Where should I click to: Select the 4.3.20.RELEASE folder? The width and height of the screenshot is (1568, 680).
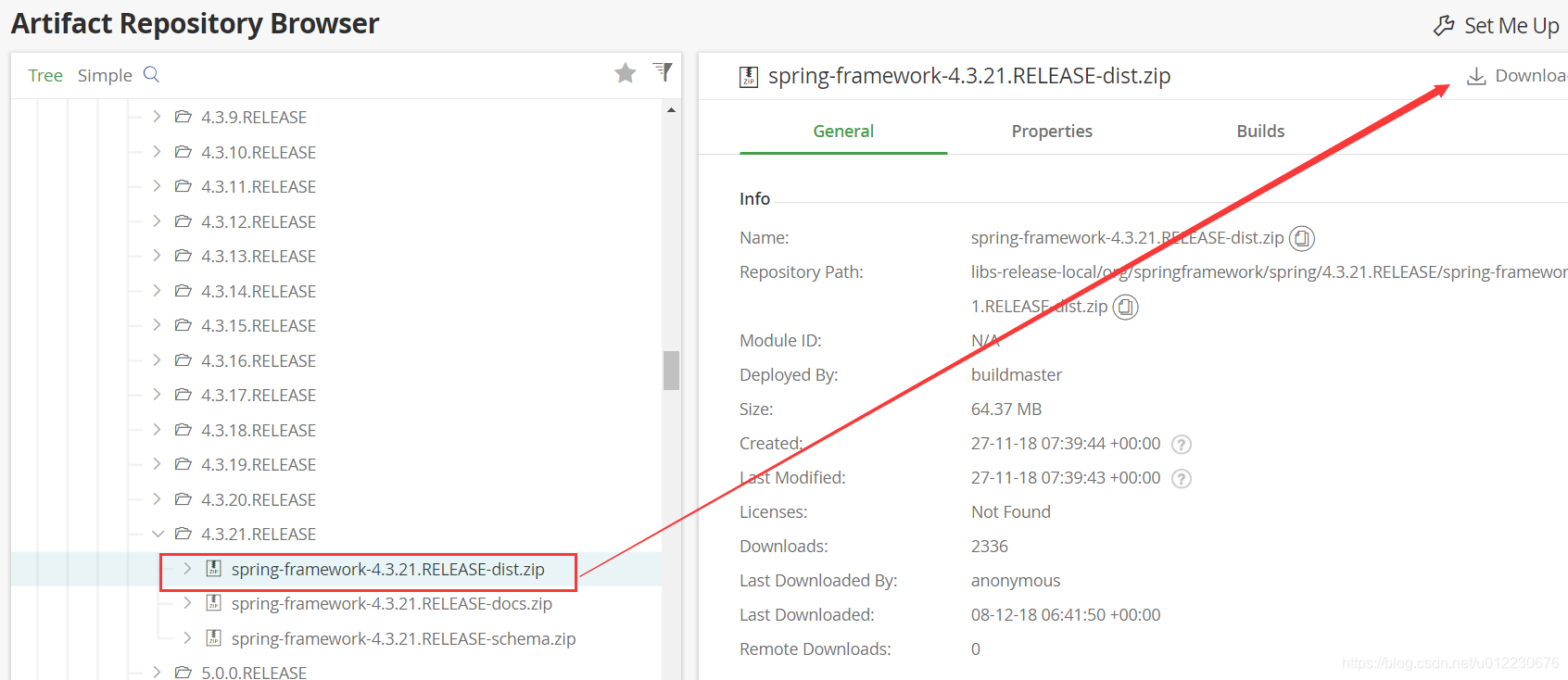tap(259, 499)
